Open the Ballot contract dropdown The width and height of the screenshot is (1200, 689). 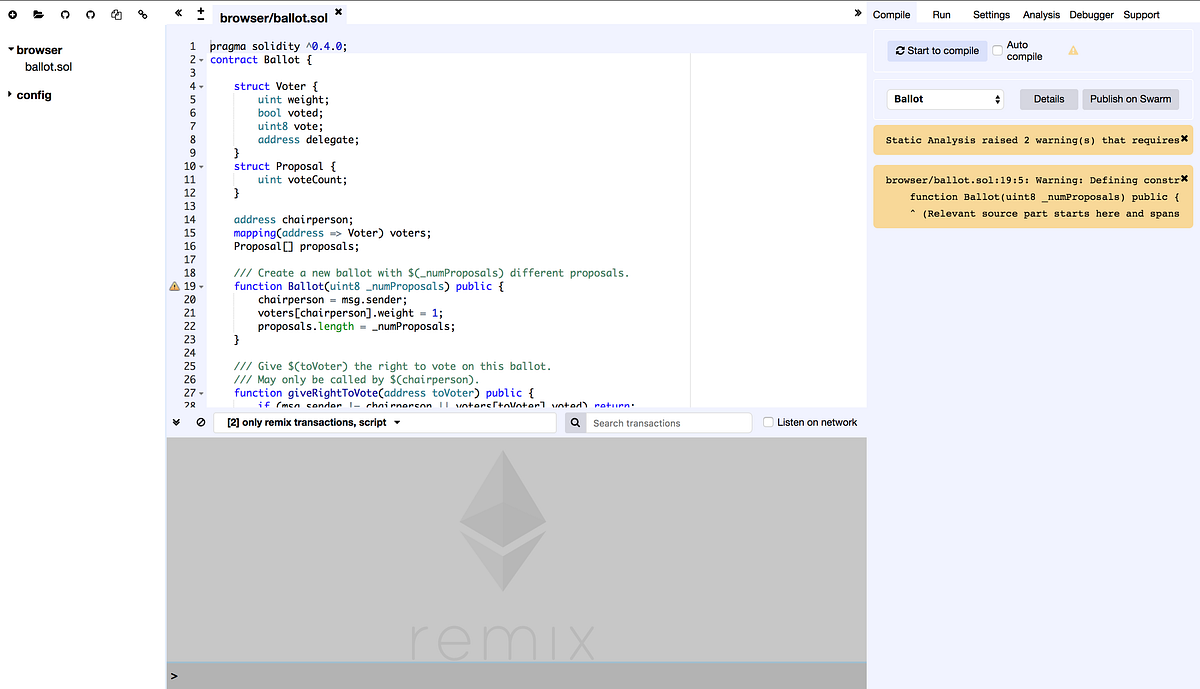(945, 99)
